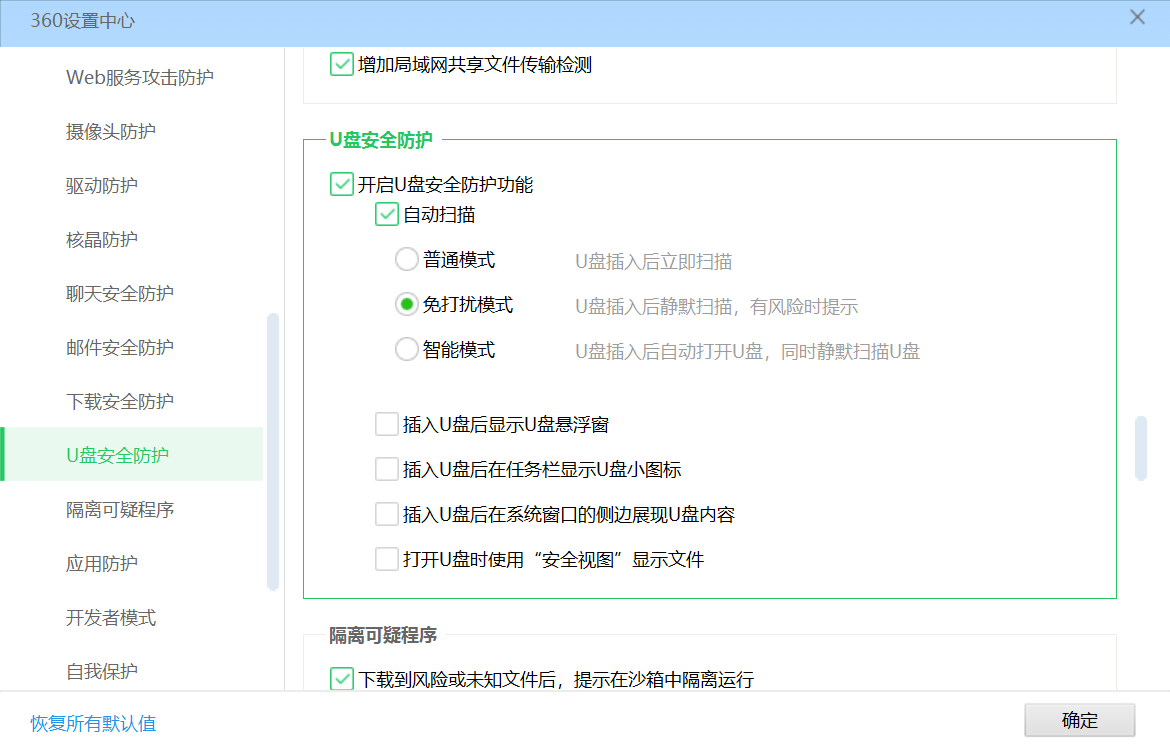The height and width of the screenshot is (750, 1170).
Task: Go to 摄像头防护 settings
Action: pos(110,131)
